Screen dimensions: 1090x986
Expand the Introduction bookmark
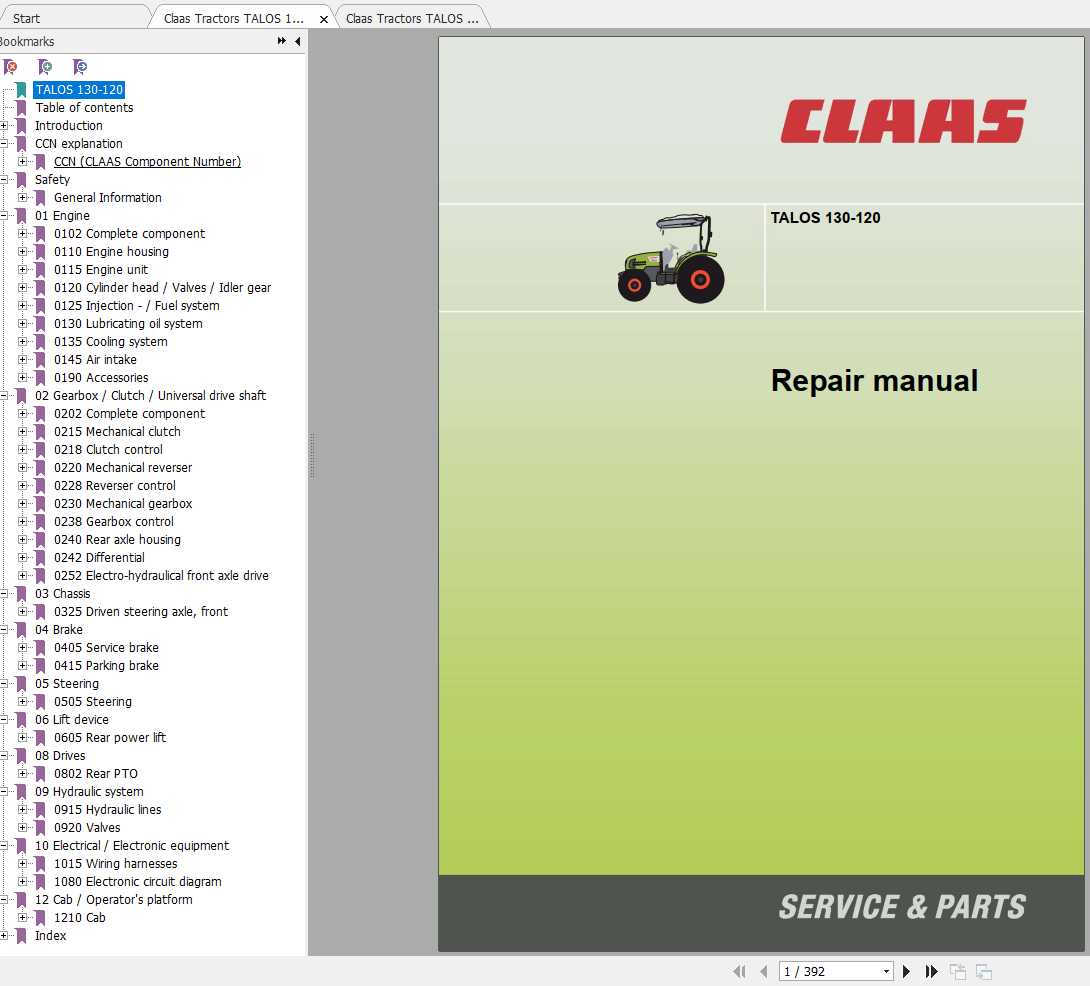point(4,126)
